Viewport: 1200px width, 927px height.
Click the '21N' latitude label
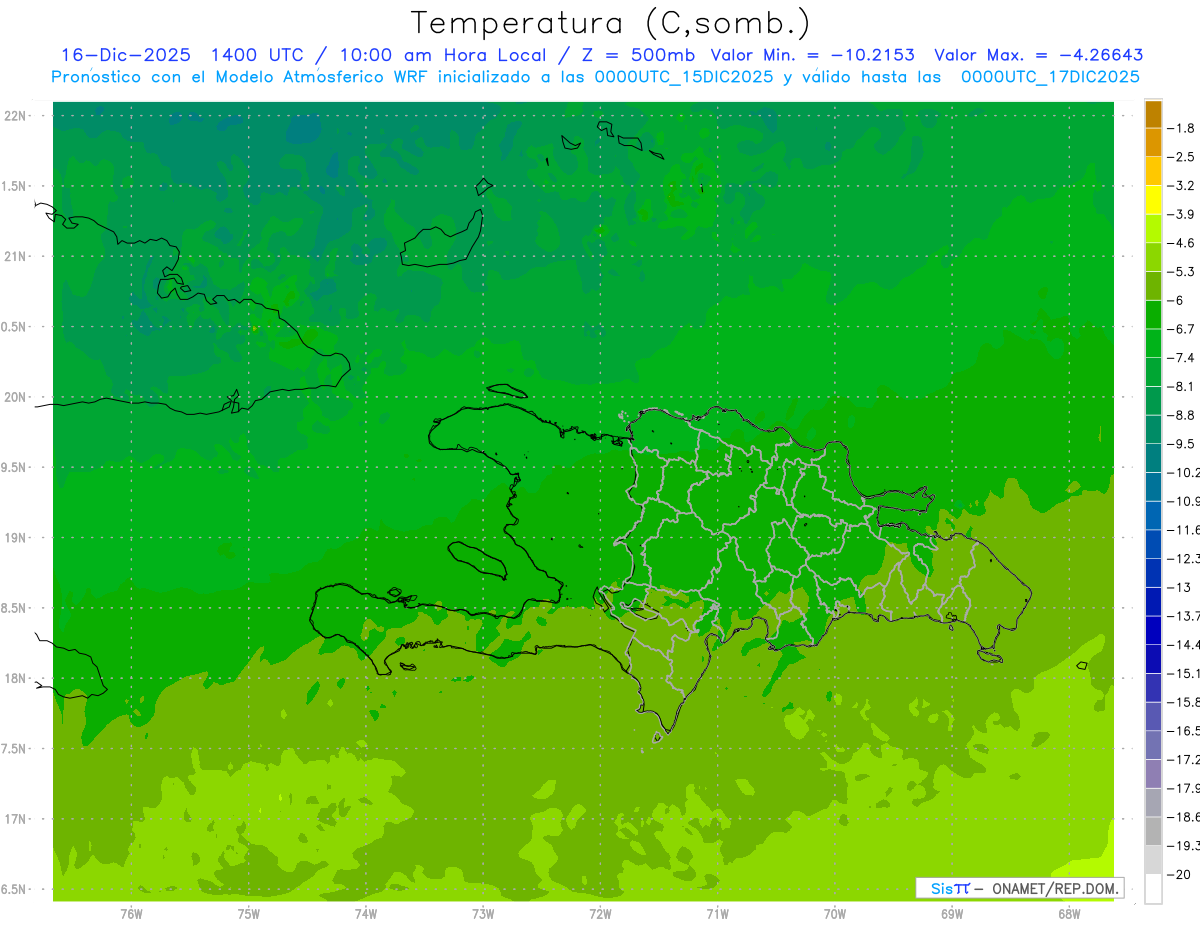(17, 256)
